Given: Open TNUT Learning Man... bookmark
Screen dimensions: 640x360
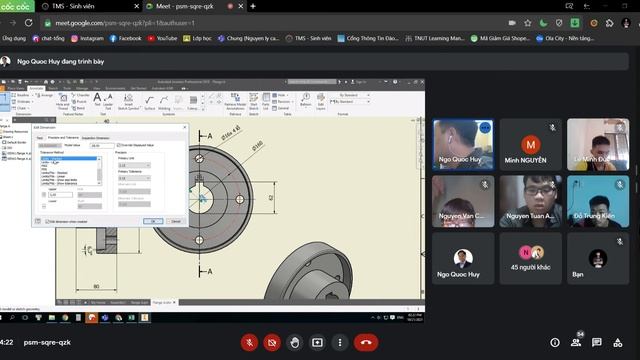Looking at the screenshot, I should (x=435, y=38).
